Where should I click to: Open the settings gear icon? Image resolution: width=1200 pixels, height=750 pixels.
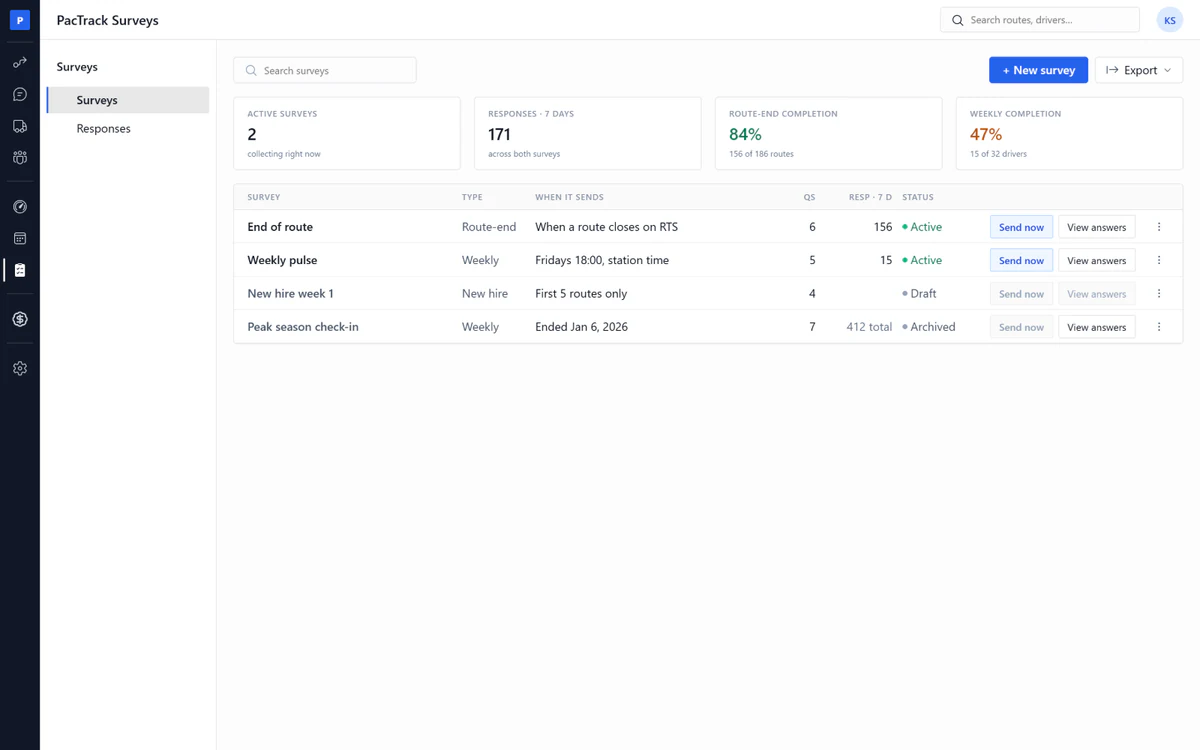tap(20, 369)
